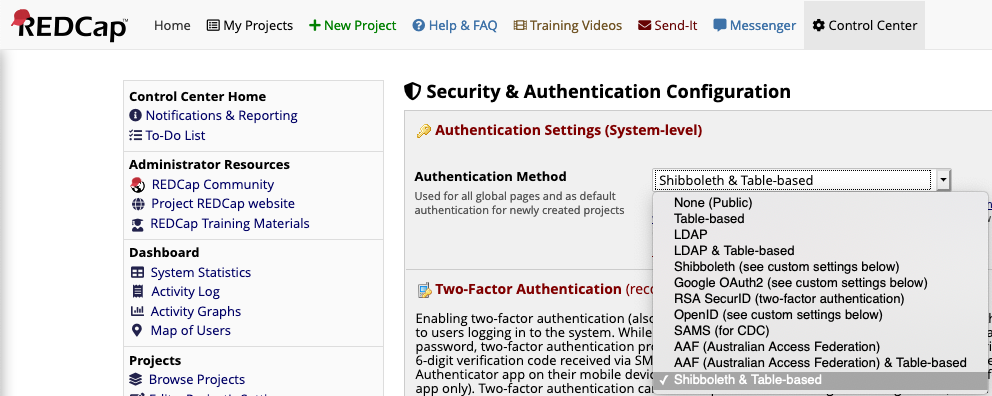This screenshot has height=396, width=992.
Task: Click the REDCap Community globe-hat icon
Action: [x=137, y=184]
